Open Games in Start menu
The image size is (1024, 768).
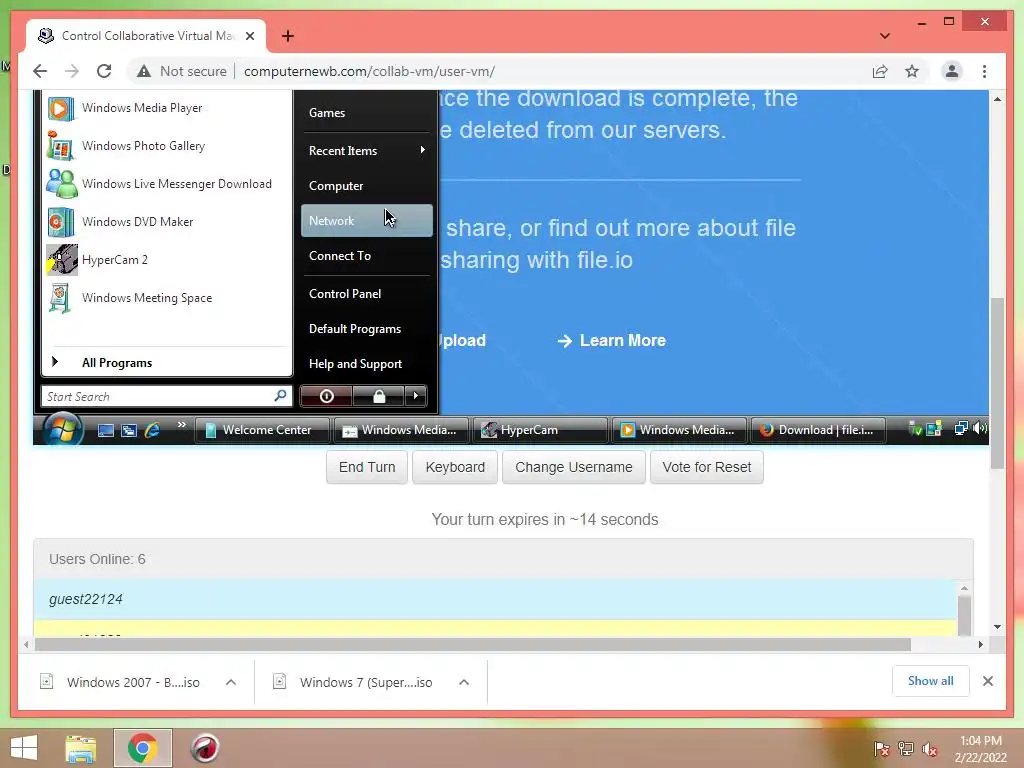pos(366,113)
